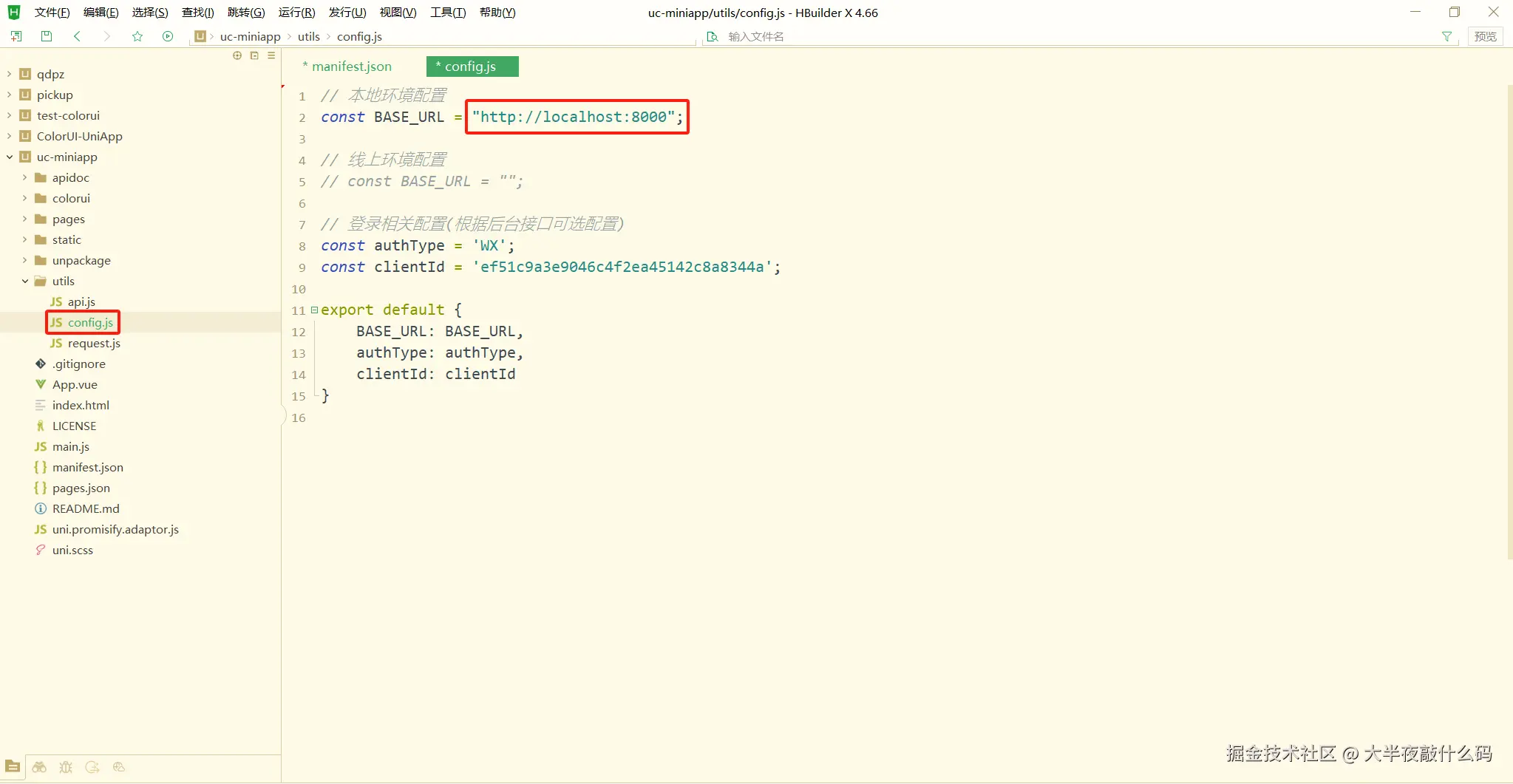Select config.js in the file tree
1513x784 pixels.
(x=90, y=322)
